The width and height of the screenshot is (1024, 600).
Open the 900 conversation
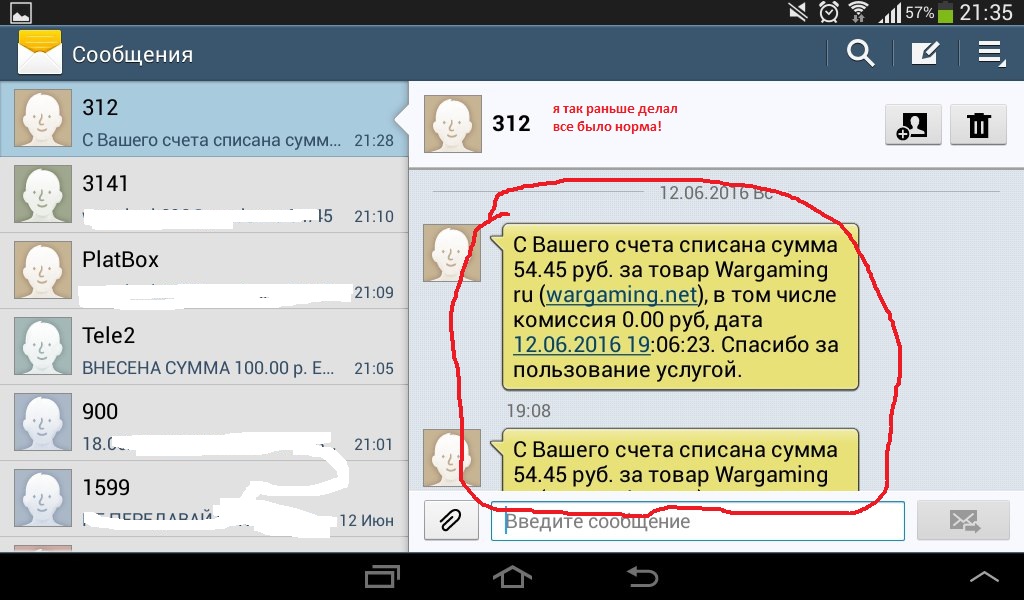(x=204, y=423)
